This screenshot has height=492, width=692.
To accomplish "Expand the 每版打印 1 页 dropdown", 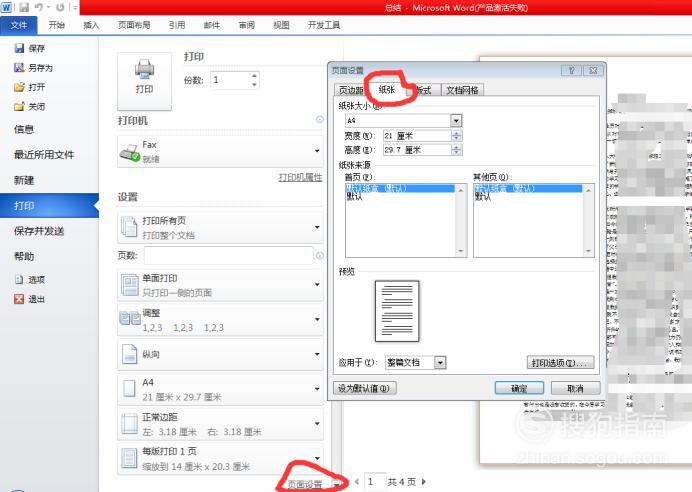I will point(317,458).
